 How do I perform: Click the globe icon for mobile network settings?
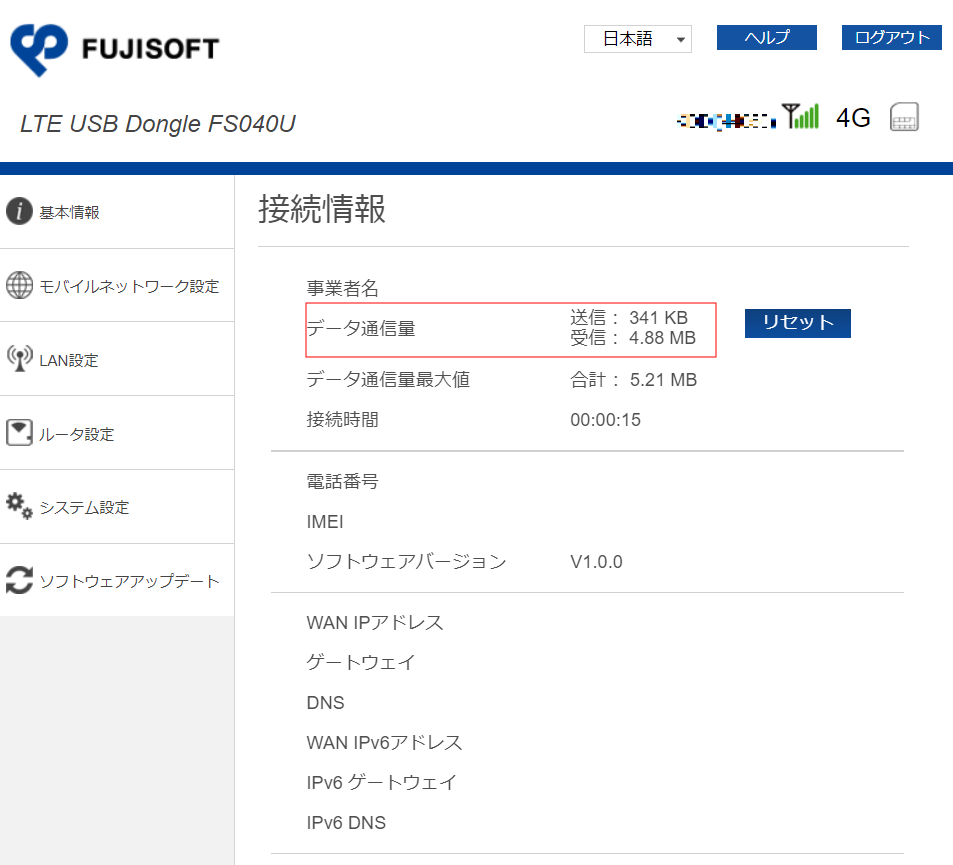pyautogui.click(x=19, y=285)
